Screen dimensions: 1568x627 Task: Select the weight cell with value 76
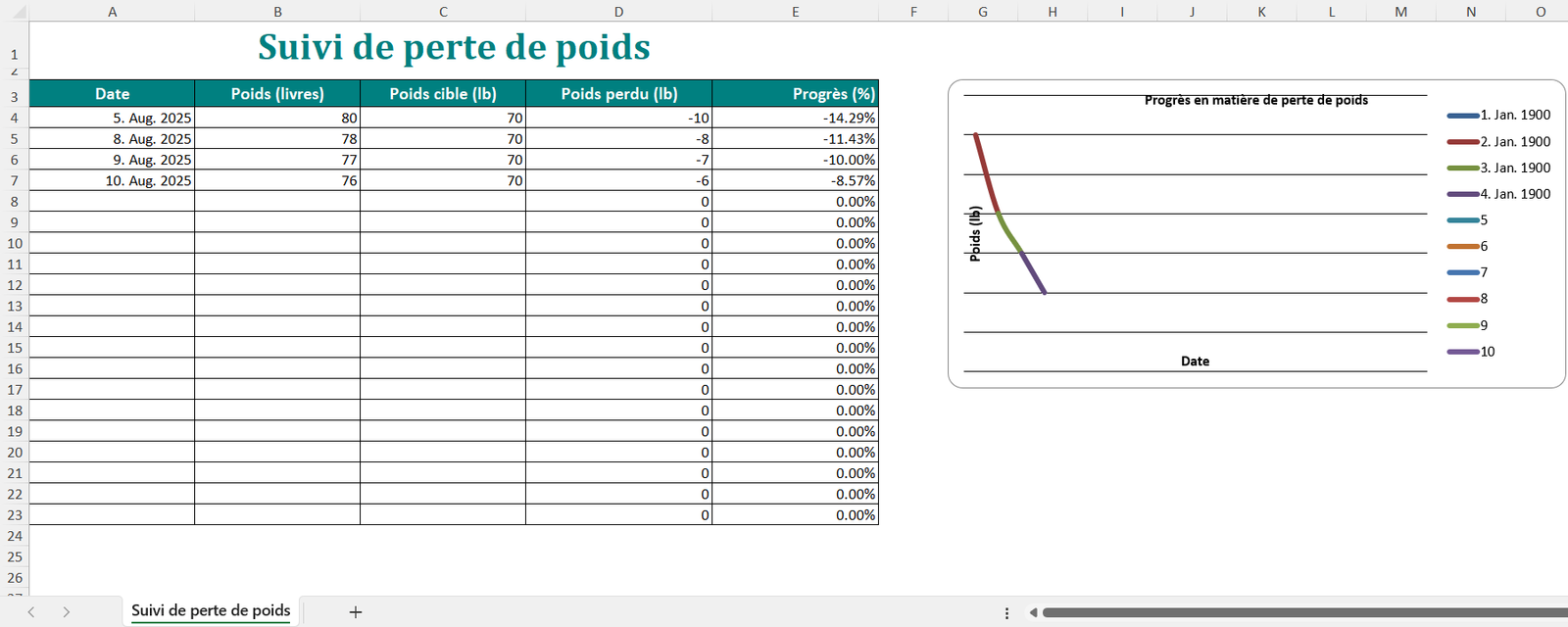pos(277,180)
